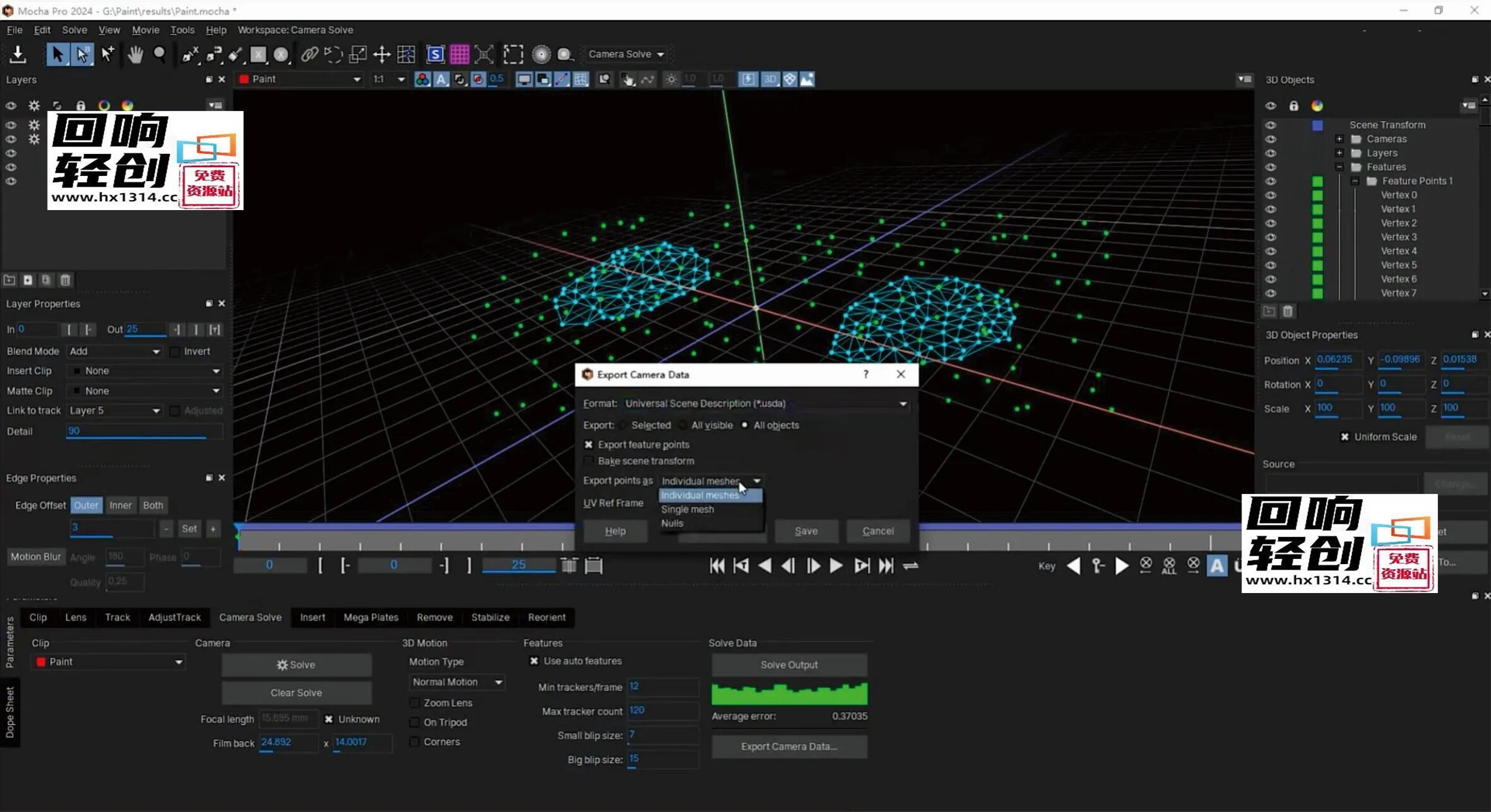
Task: Toggle the 3D view button
Action: [x=769, y=79]
